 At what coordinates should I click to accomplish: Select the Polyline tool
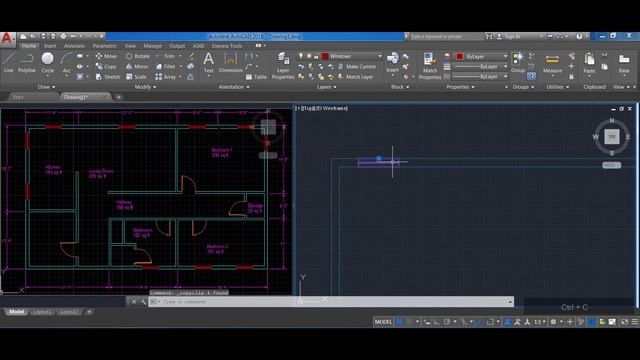[27, 62]
